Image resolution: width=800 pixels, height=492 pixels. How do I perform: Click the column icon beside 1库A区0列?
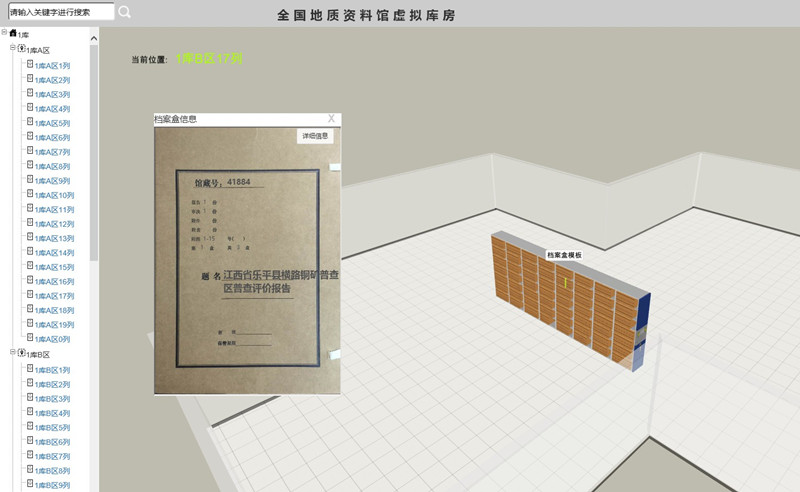tap(30, 339)
